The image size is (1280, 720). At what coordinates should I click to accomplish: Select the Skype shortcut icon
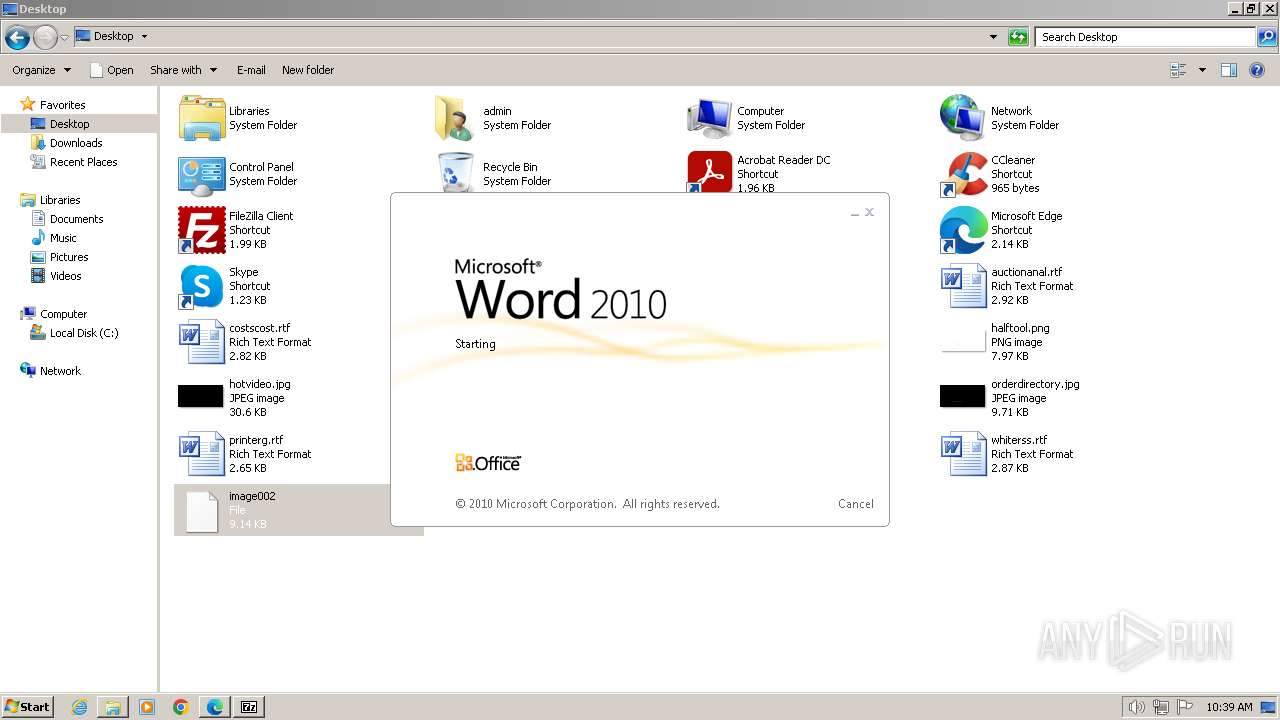click(202, 286)
